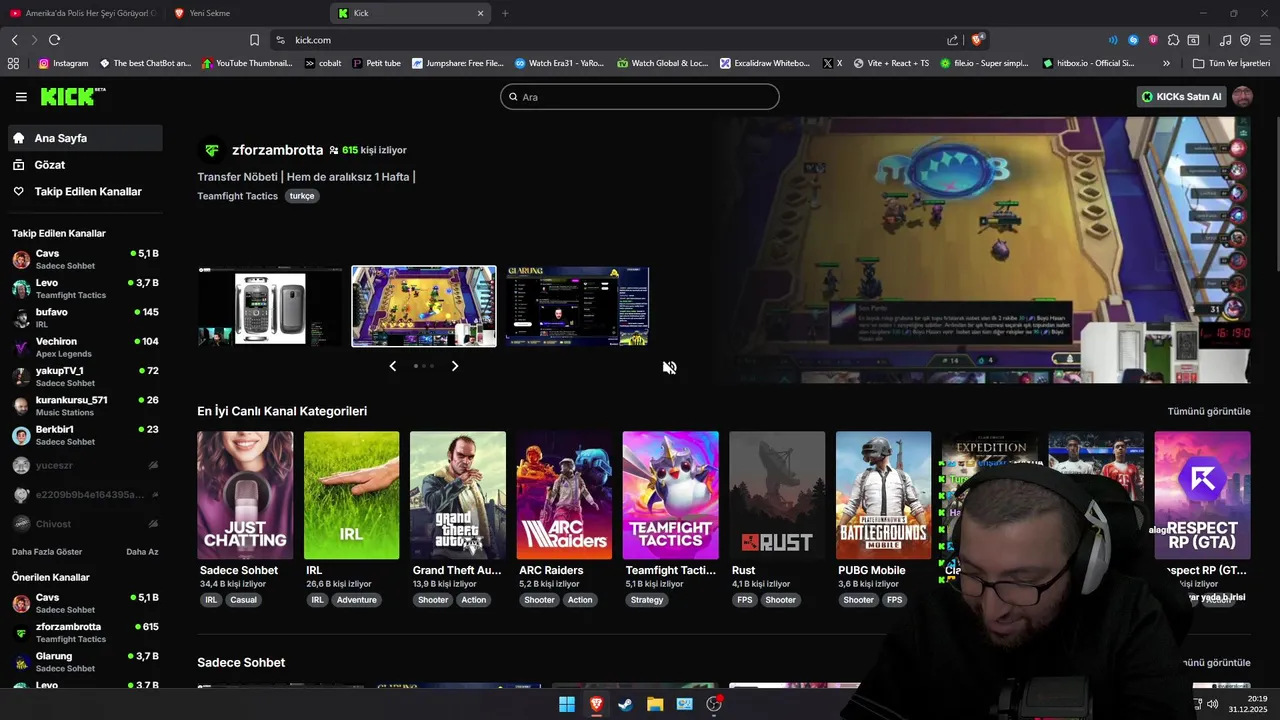This screenshot has width=1280, height=720.
Task: Open the Just Chatting category card
Action: [x=245, y=495]
